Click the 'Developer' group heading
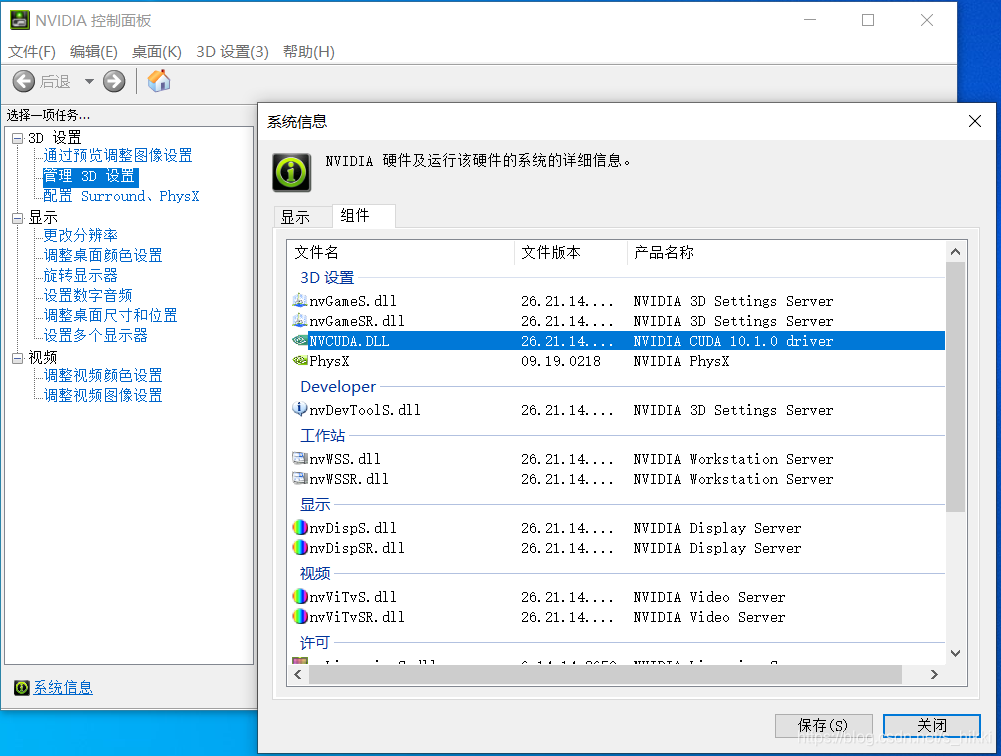Screen dimensions: 1001x756 pos(338,386)
